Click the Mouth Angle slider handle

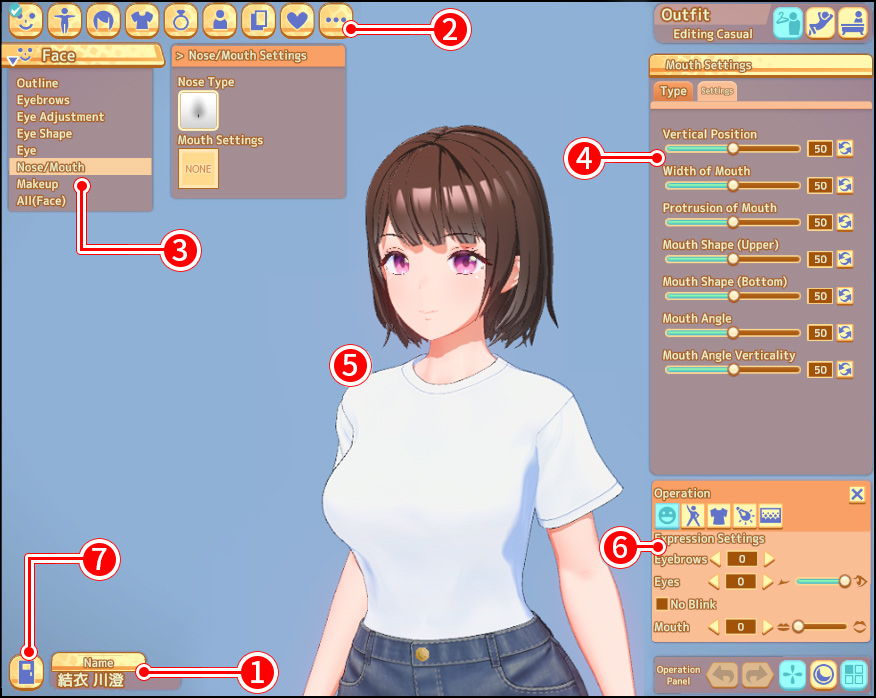(732, 332)
